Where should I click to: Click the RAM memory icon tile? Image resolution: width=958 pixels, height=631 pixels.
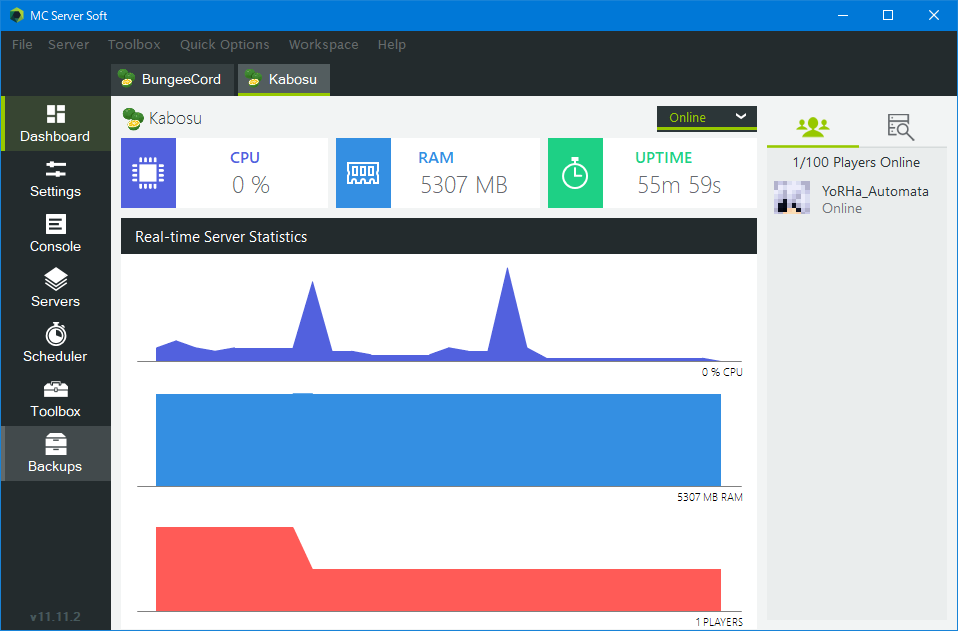point(363,173)
